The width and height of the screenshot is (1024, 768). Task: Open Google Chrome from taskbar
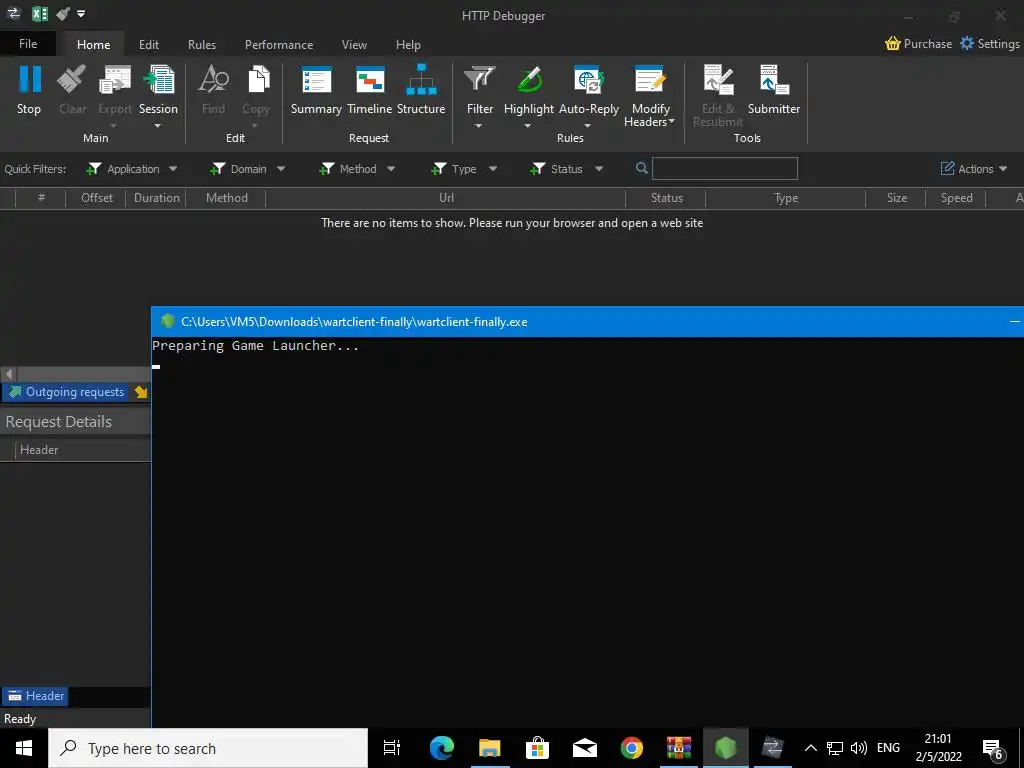click(632, 748)
